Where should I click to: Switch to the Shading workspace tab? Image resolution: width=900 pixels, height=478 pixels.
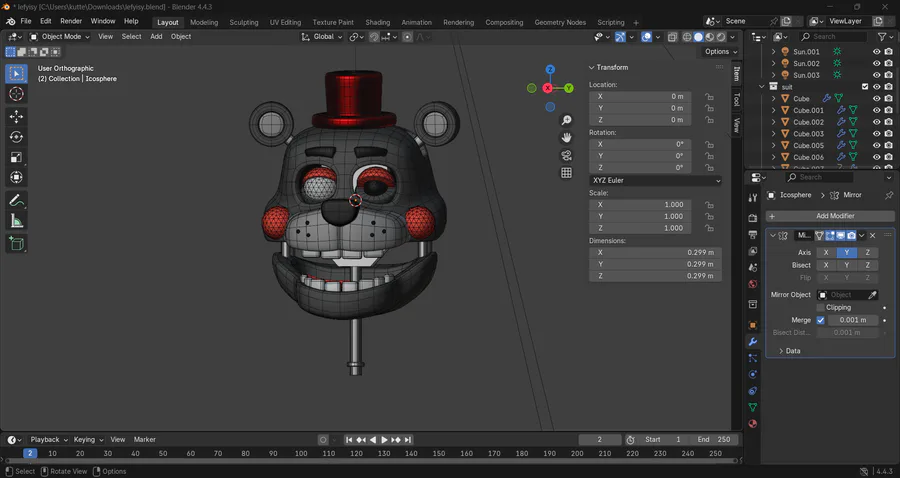(378, 22)
